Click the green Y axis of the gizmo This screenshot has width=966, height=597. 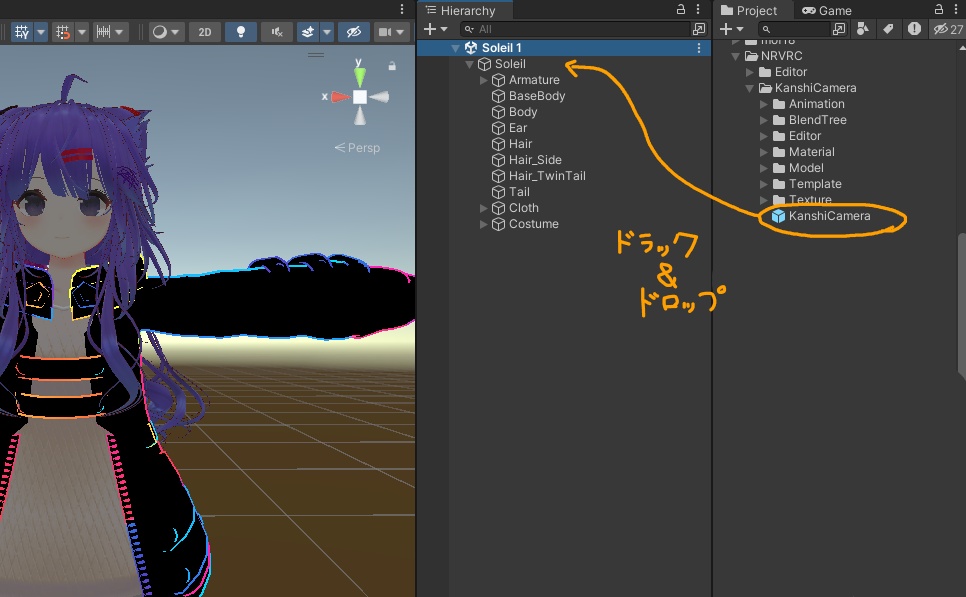click(360, 75)
